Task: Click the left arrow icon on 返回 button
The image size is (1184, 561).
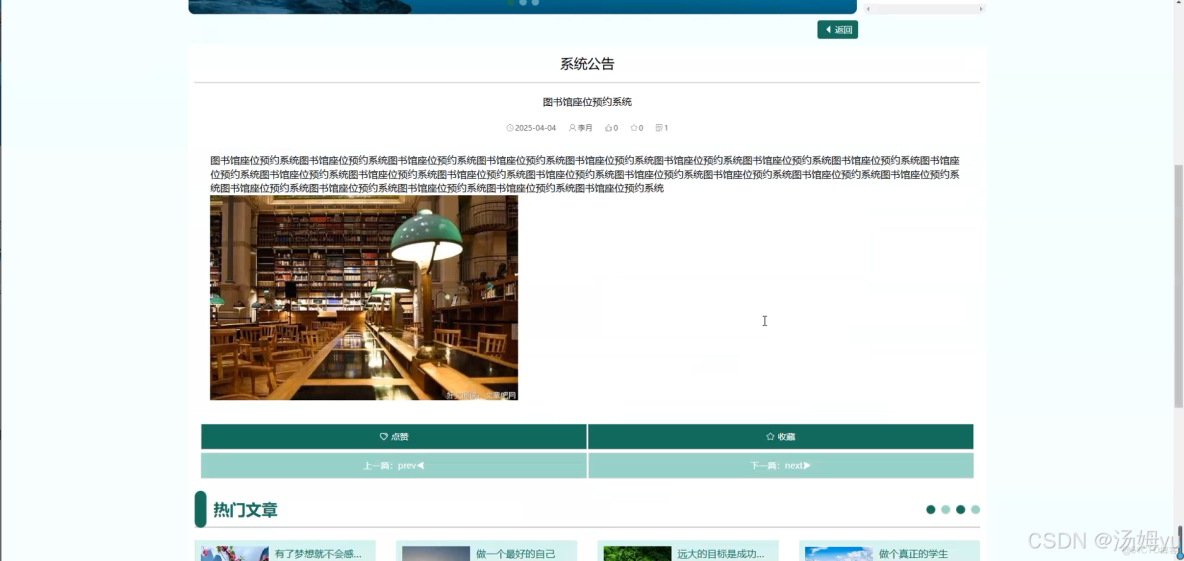Action: point(828,29)
